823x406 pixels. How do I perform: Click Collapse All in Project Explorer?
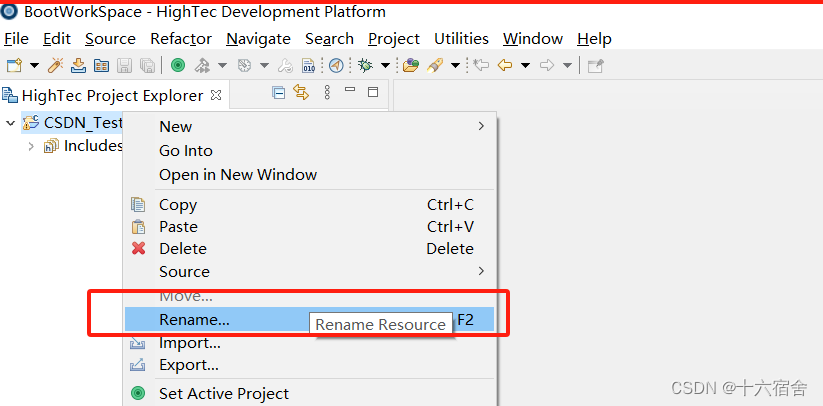(x=278, y=93)
